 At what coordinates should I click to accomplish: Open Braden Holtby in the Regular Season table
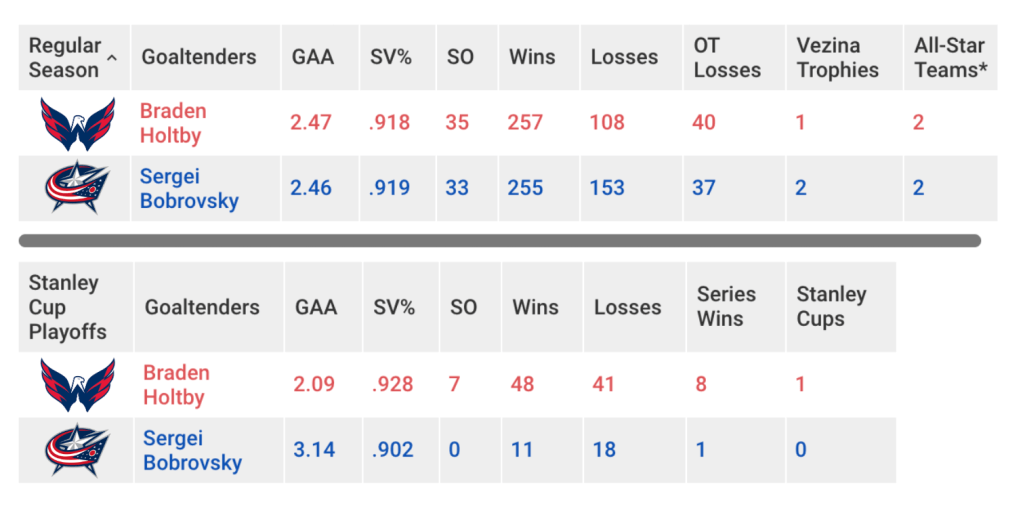pos(172,123)
